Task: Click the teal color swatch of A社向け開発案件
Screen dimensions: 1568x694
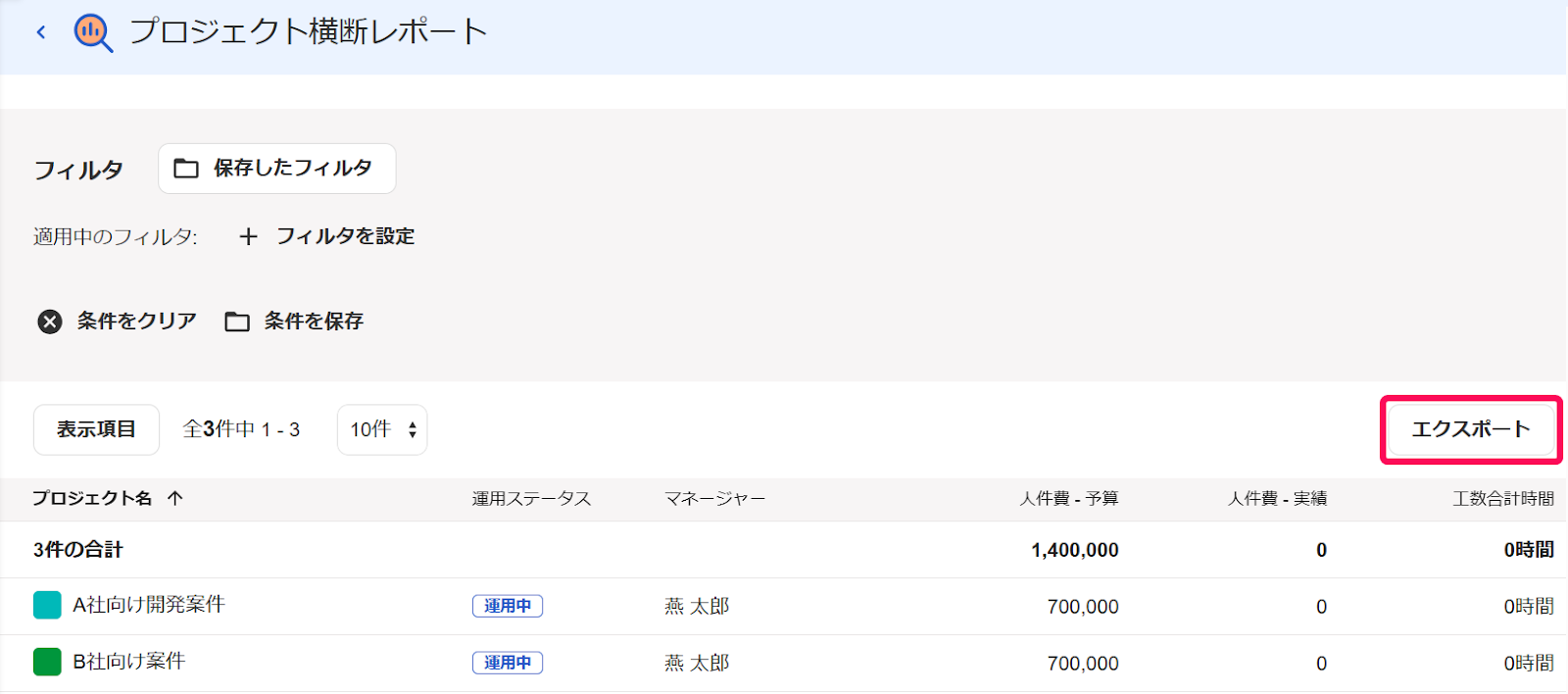Action: tap(47, 605)
